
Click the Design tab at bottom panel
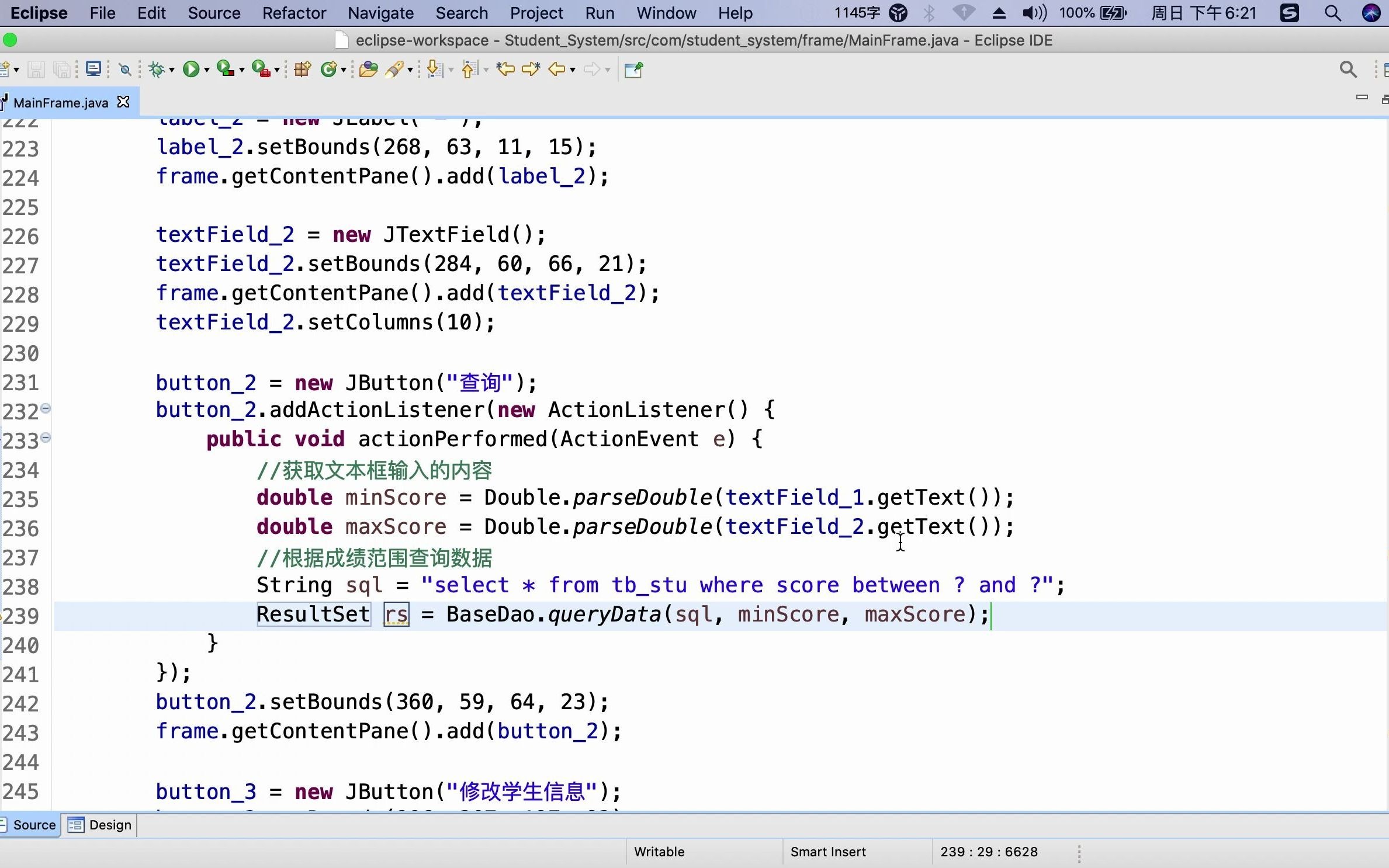pyautogui.click(x=108, y=825)
